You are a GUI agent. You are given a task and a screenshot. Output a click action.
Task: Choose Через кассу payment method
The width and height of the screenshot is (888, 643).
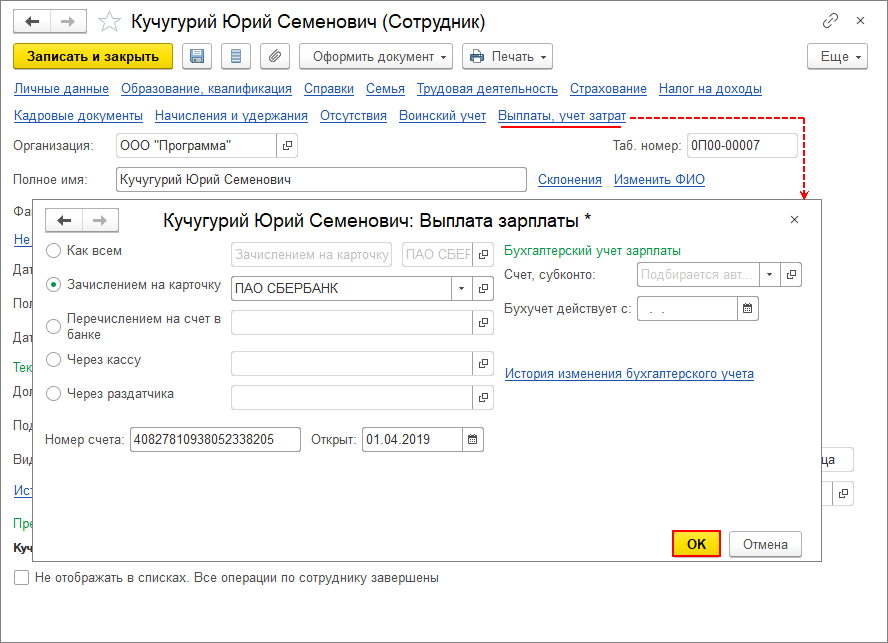[53, 360]
